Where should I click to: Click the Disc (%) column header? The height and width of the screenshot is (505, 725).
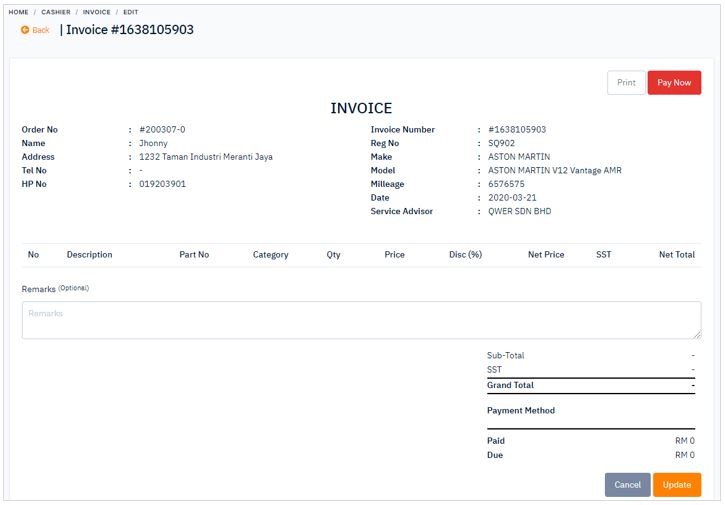coord(465,254)
